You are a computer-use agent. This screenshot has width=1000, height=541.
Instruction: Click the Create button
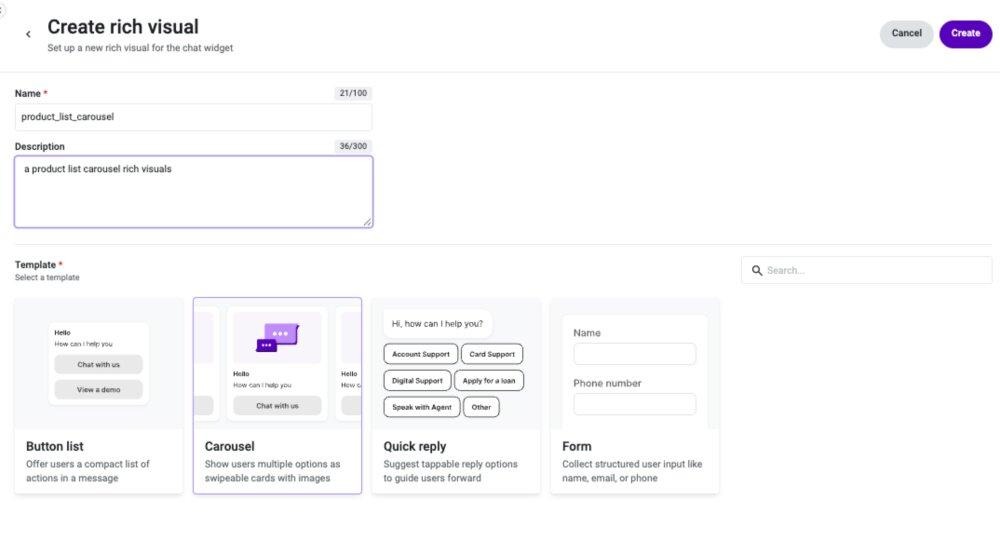pyautogui.click(x=966, y=34)
